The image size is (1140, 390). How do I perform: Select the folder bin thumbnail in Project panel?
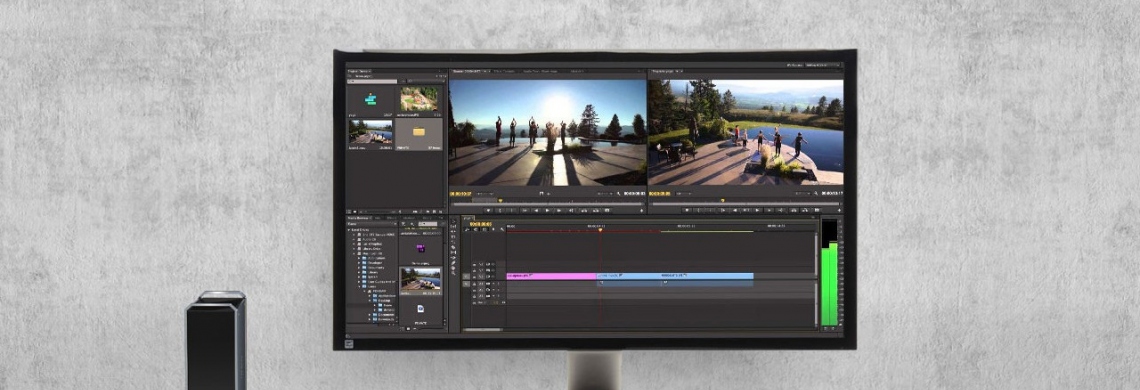419,132
